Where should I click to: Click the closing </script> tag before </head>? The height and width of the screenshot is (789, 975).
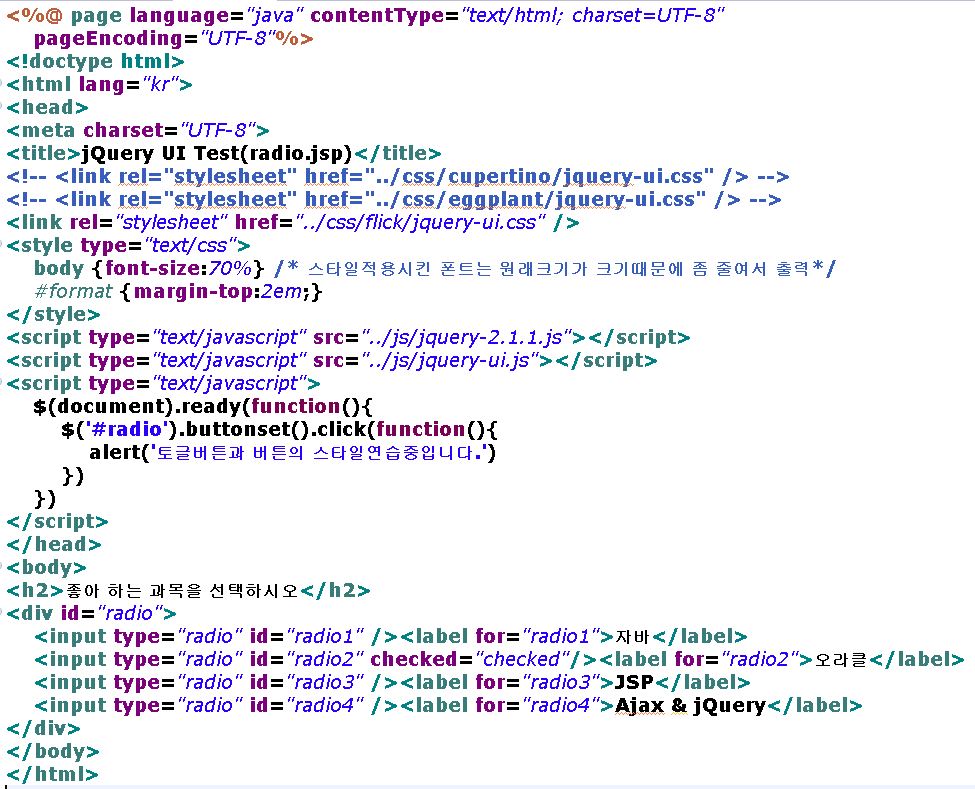[57, 522]
